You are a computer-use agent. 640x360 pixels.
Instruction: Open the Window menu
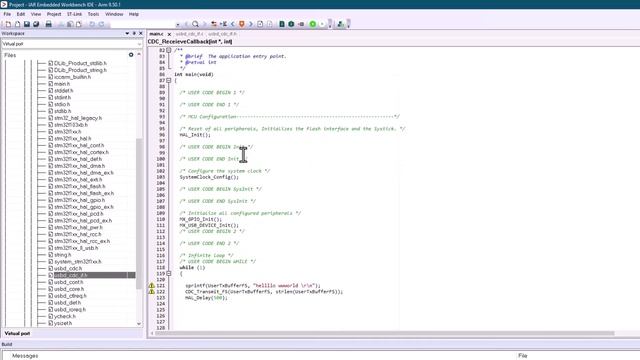114,14
